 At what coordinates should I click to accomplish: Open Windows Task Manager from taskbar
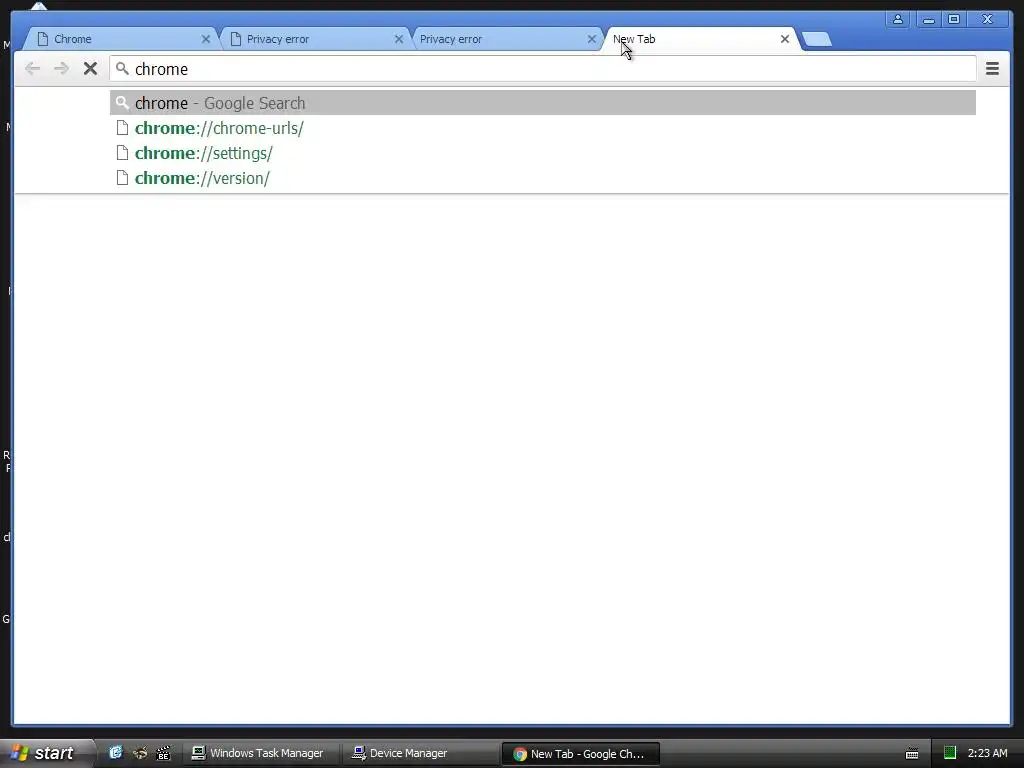tap(259, 754)
